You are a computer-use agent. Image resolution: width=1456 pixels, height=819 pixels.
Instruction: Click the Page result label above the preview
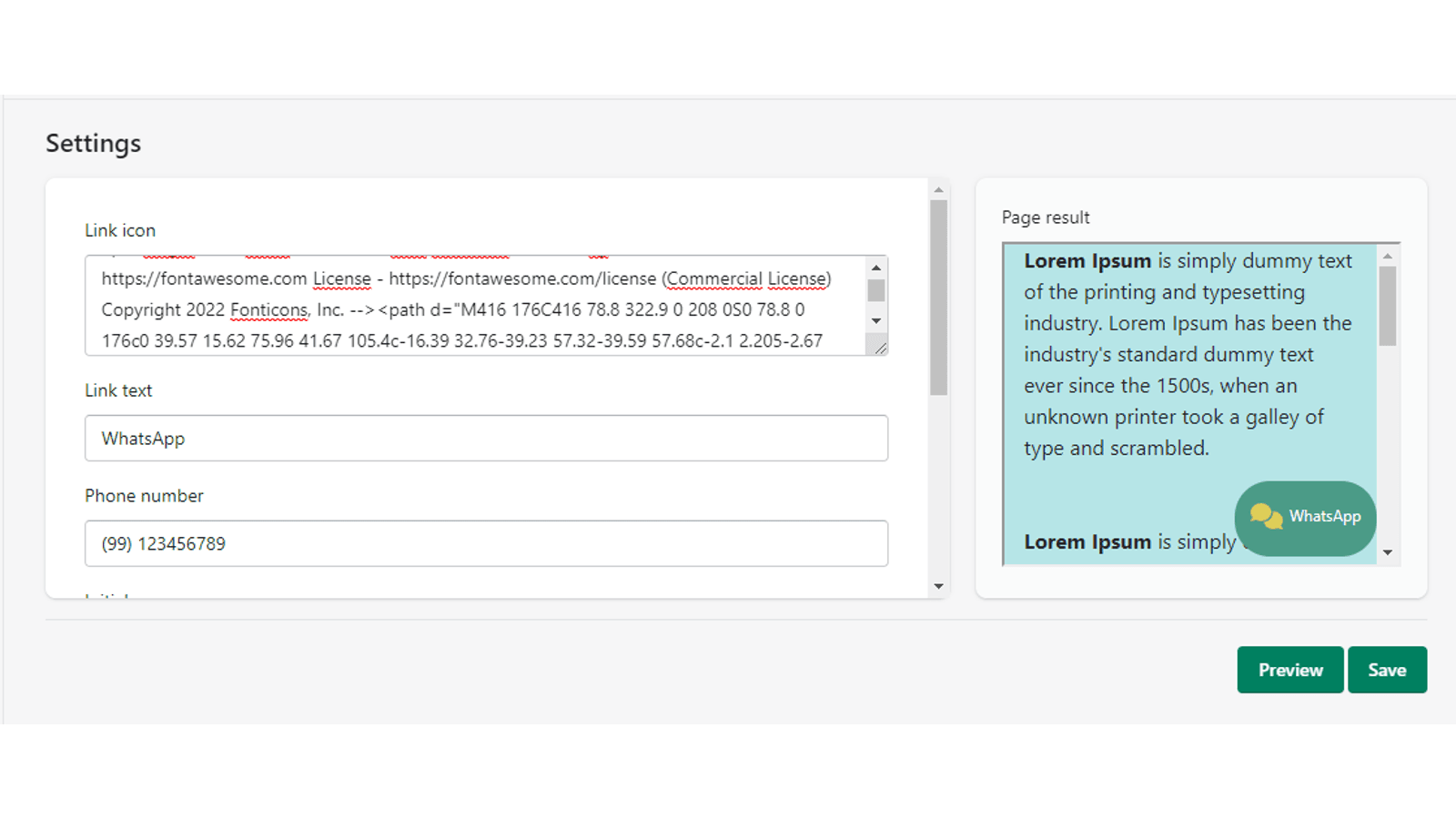[x=1045, y=217]
